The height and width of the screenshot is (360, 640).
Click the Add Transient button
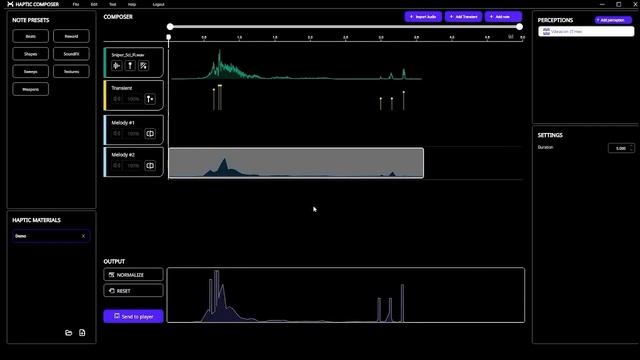click(463, 17)
